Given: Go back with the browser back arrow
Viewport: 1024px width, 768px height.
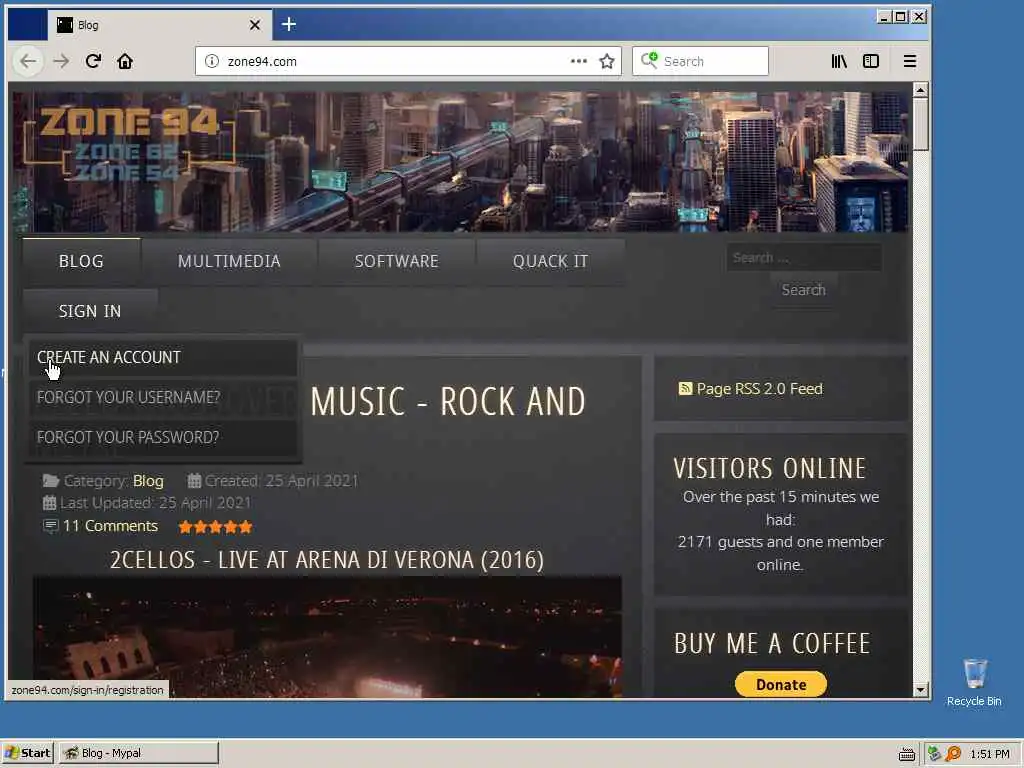Looking at the screenshot, I should point(28,61).
